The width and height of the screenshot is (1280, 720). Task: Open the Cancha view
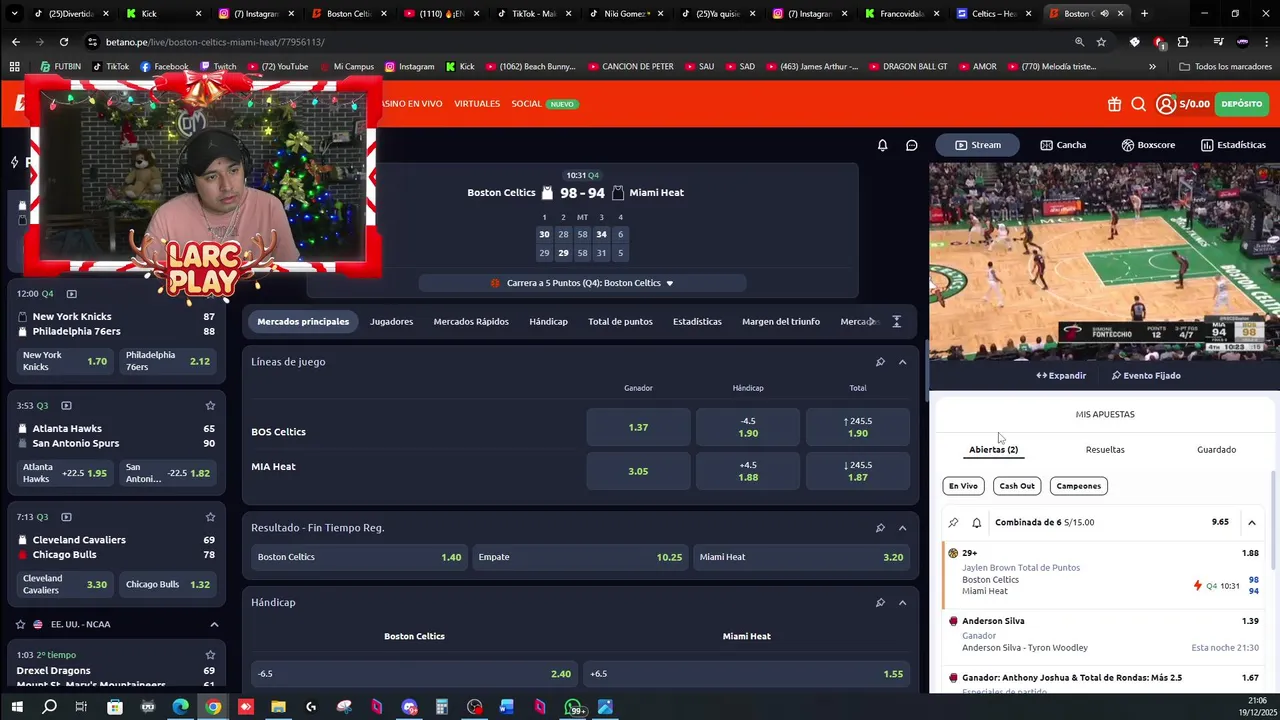1063,145
